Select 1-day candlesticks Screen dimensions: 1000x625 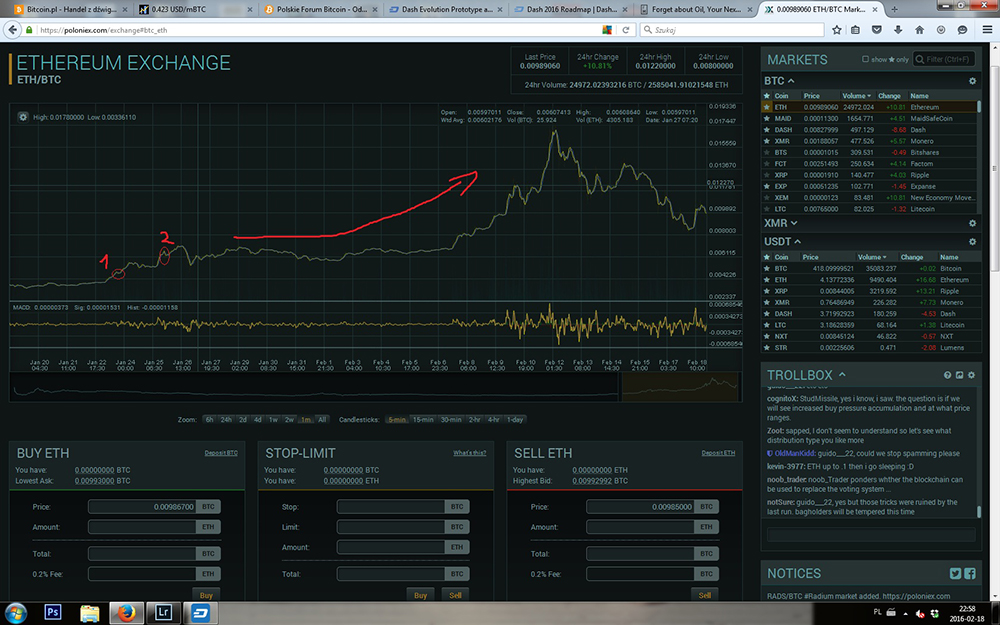point(515,420)
